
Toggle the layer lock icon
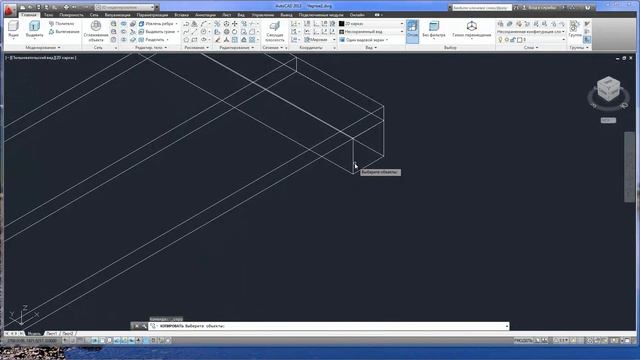point(513,40)
